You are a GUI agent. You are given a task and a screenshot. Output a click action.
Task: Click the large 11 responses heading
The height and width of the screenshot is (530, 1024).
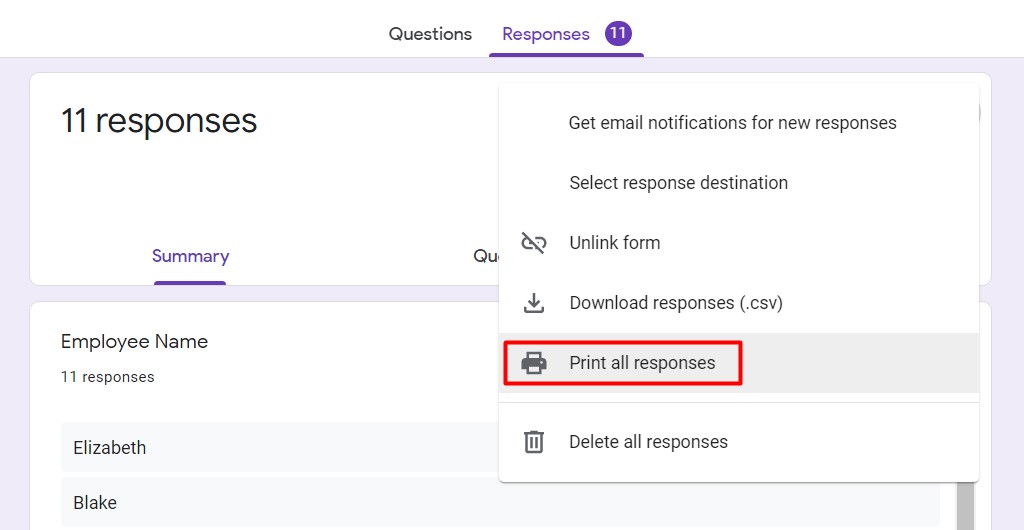tap(159, 121)
